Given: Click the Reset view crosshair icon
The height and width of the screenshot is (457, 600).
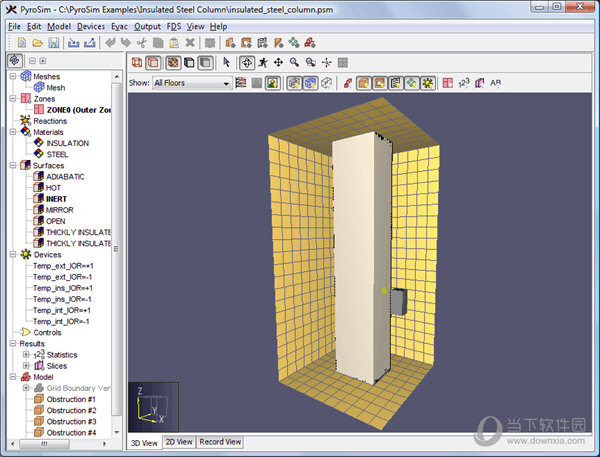Looking at the screenshot, I should point(326,62).
